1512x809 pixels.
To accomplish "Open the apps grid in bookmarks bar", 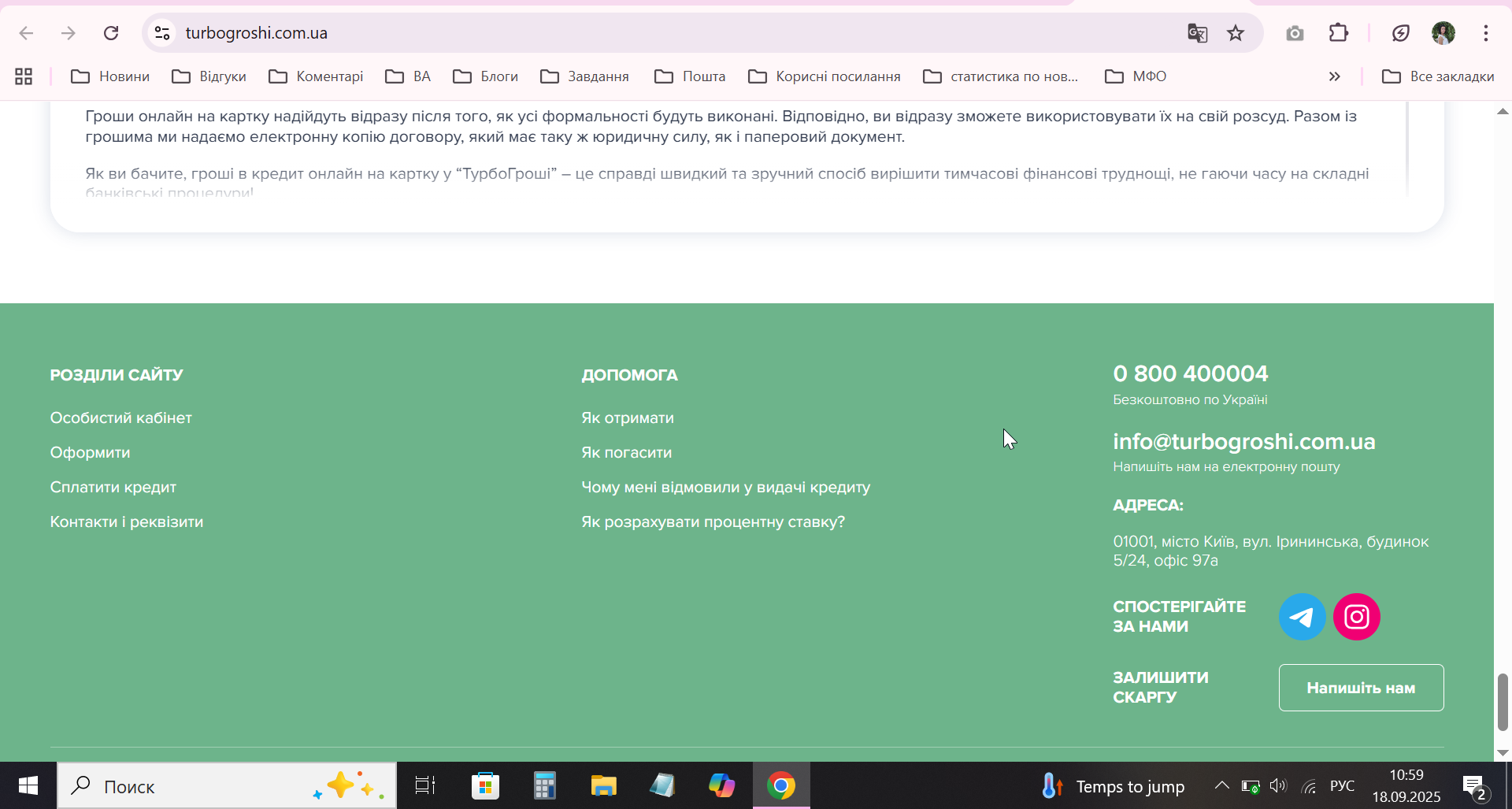I will (24, 76).
